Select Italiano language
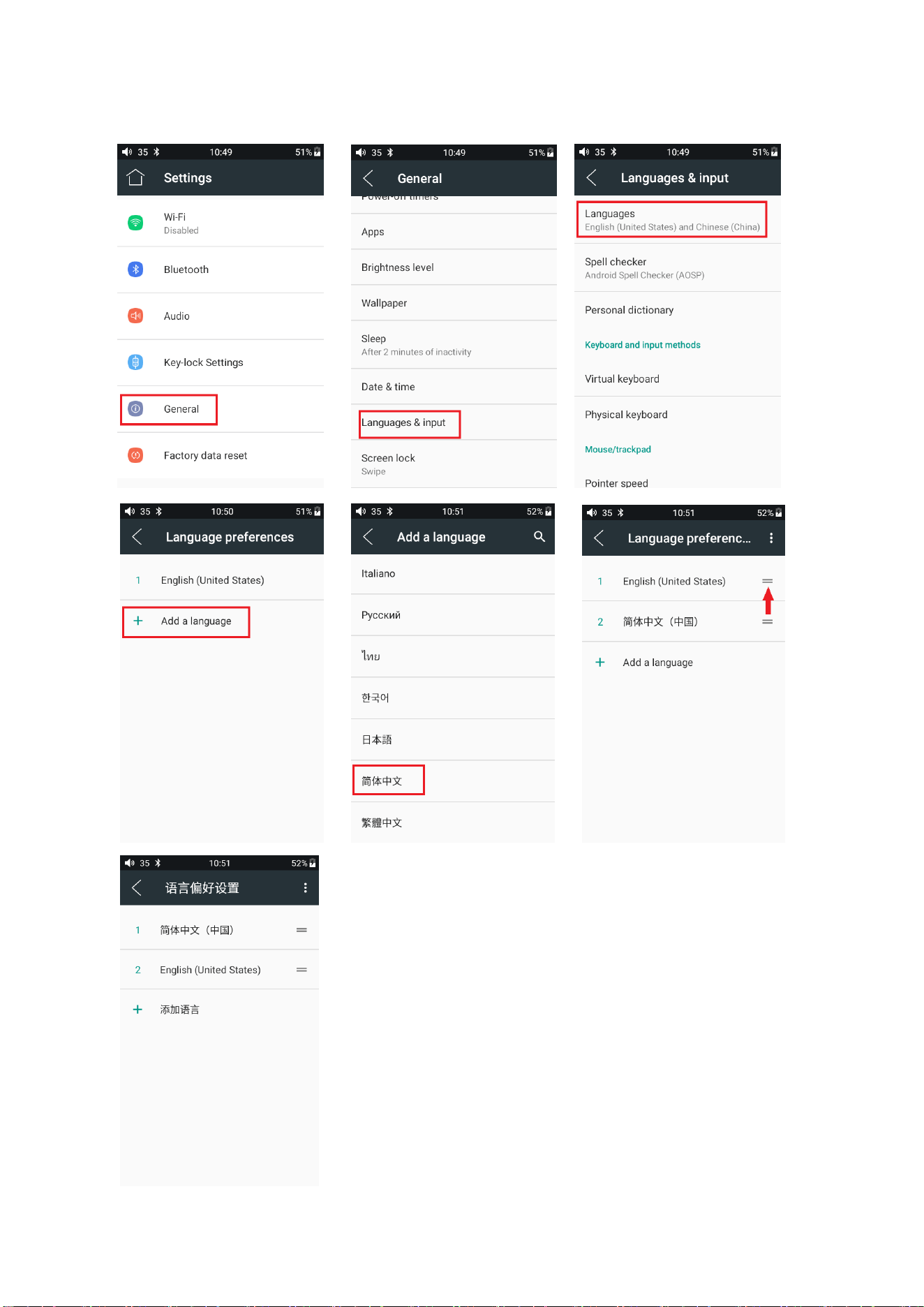 pos(453,574)
